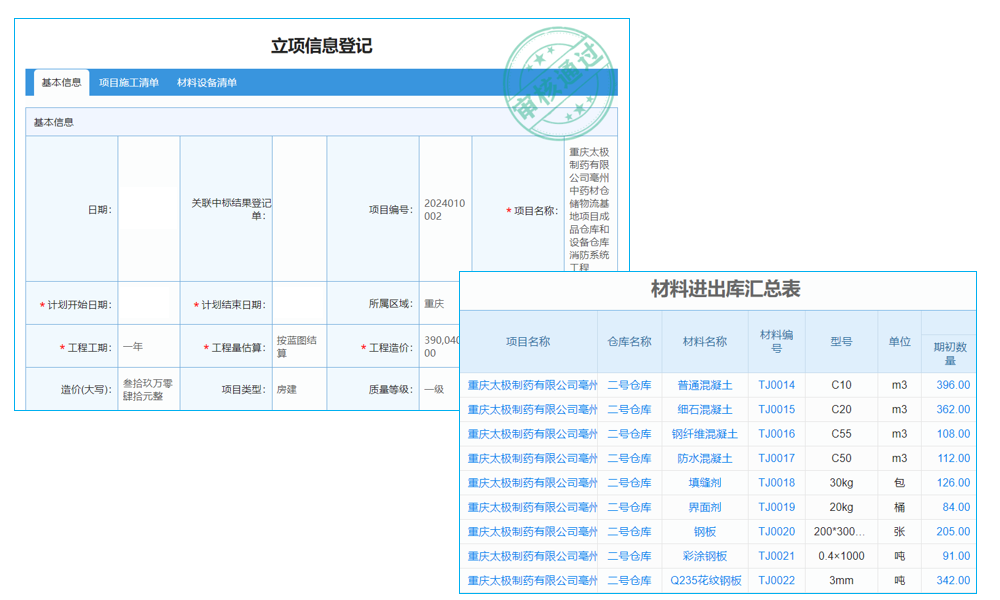The image size is (1000, 600).
Task: Click the 界面剂 material link
Action: pyautogui.click(x=703, y=507)
